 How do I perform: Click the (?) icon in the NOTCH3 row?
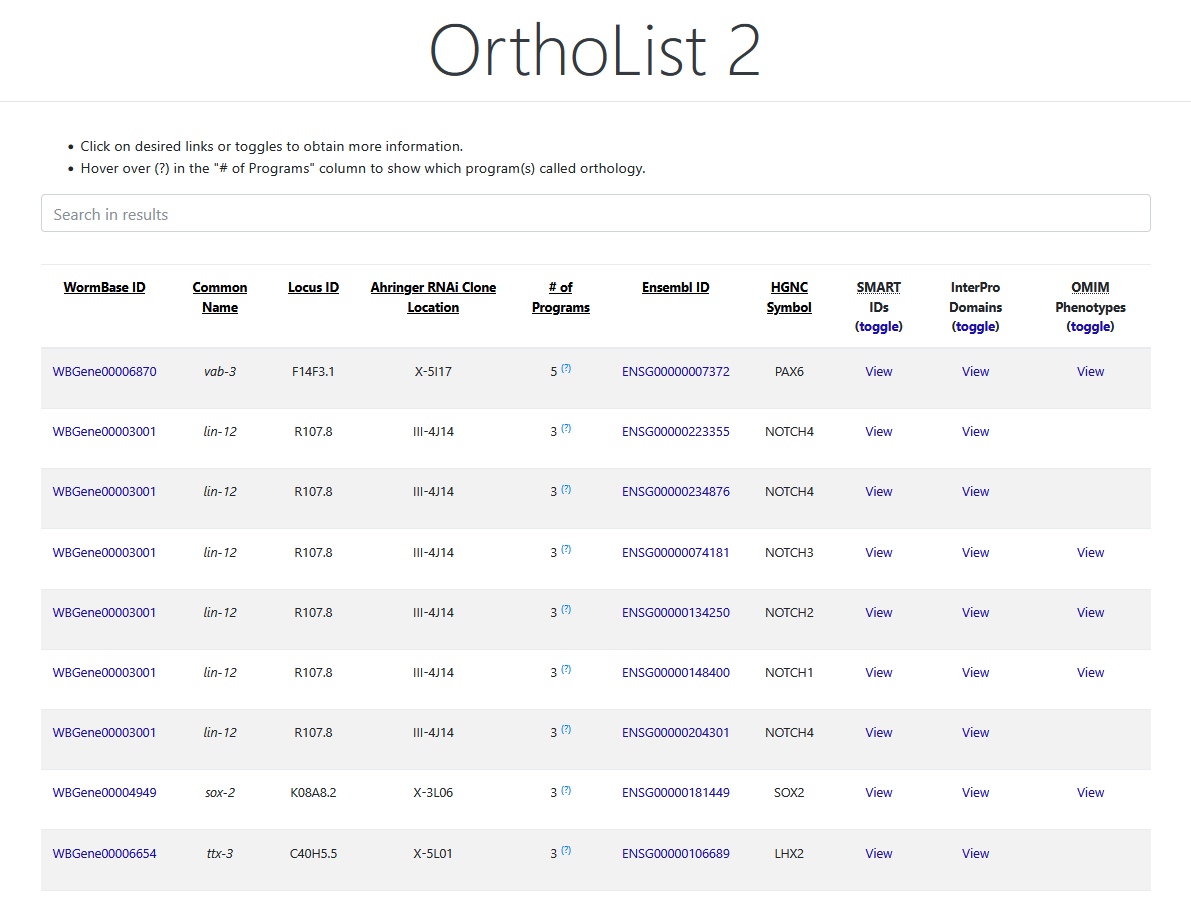coord(566,550)
